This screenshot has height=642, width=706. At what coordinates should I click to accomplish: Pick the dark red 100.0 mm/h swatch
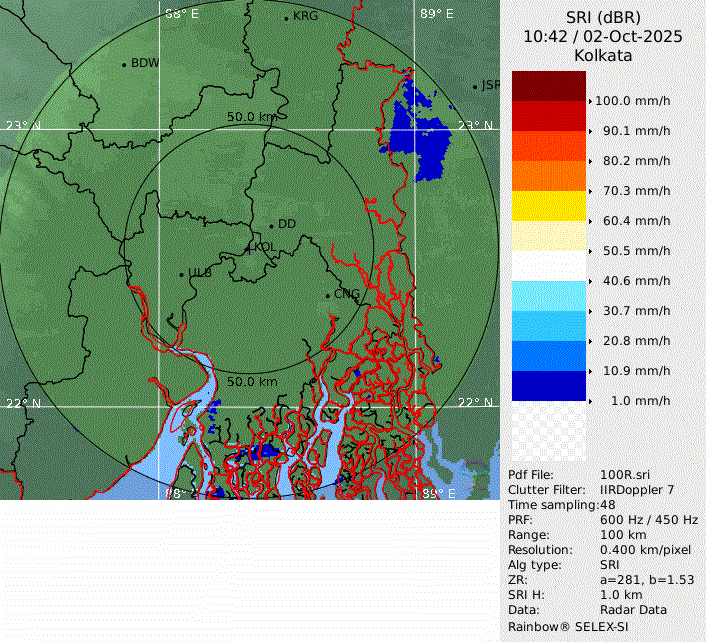click(548, 86)
